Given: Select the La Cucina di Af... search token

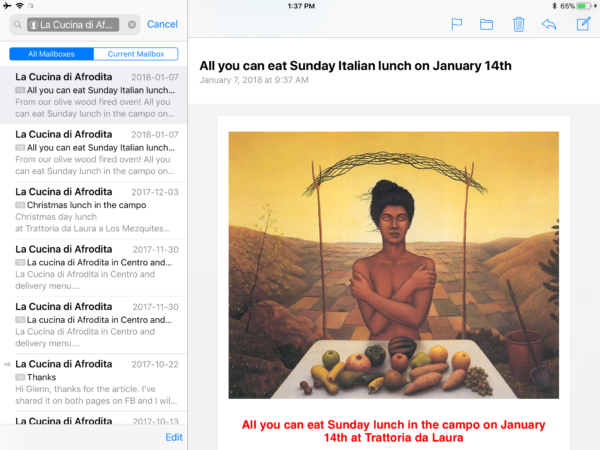Looking at the screenshot, I should 73,24.
